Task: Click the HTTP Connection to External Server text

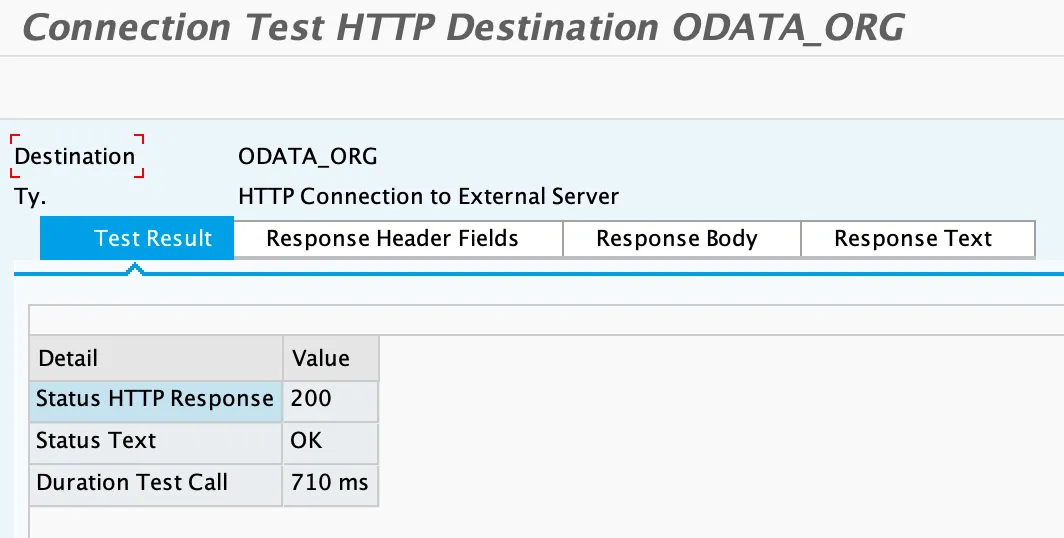Action: point(428,197)
